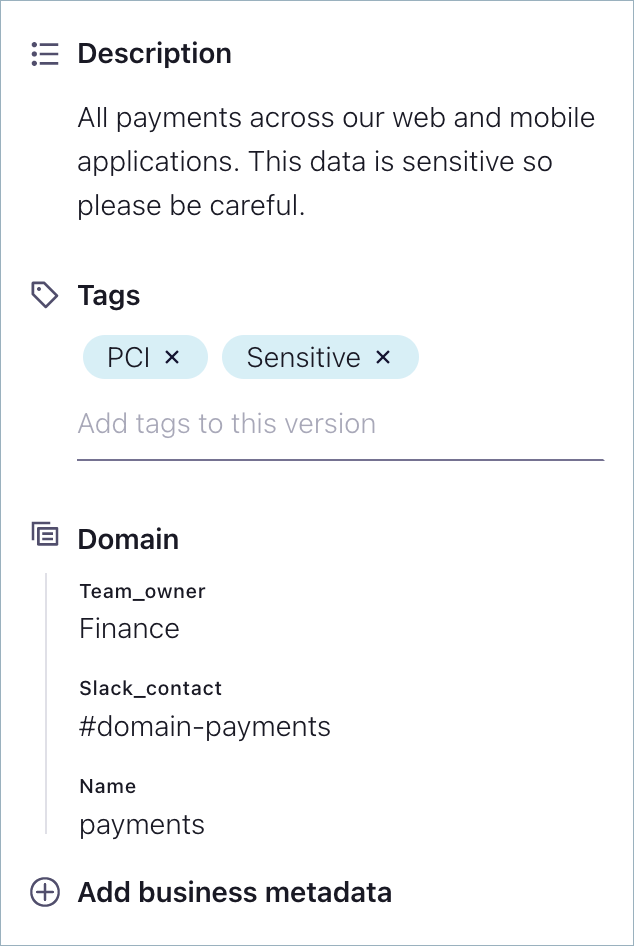This screenshot has height=946, width=634.
Task: Expand the Slack_contact field
Action: 150,688
